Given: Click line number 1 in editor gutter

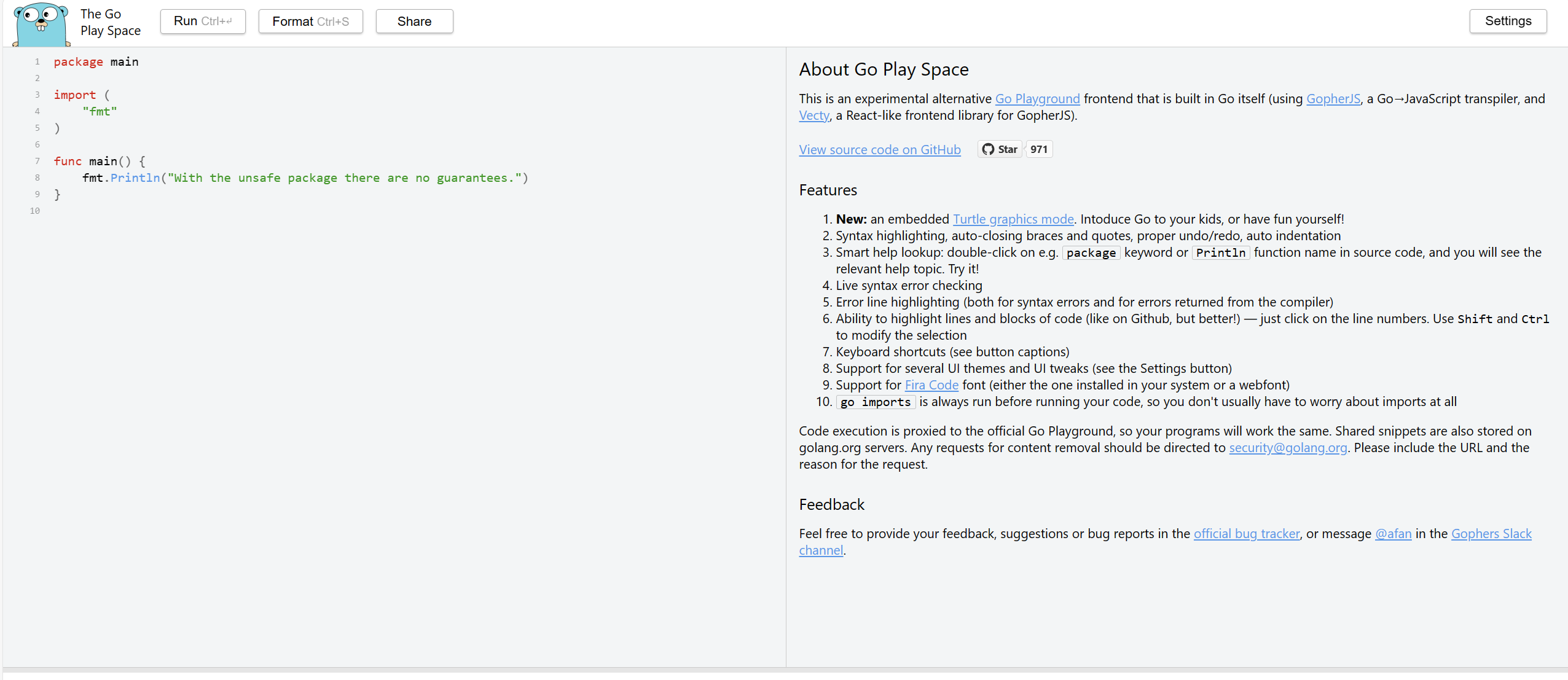Looking at the screenshot, I should [37, 62].
